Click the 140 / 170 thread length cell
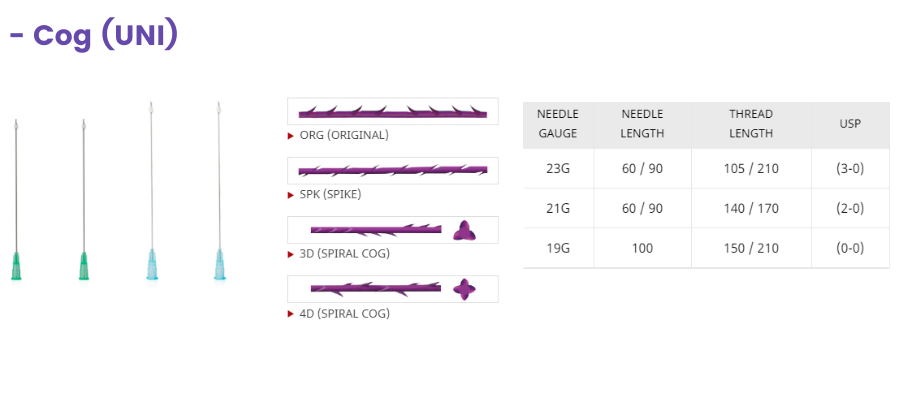Image resolution: width=900 pixels, height=400 pixels. click(750, 208)
